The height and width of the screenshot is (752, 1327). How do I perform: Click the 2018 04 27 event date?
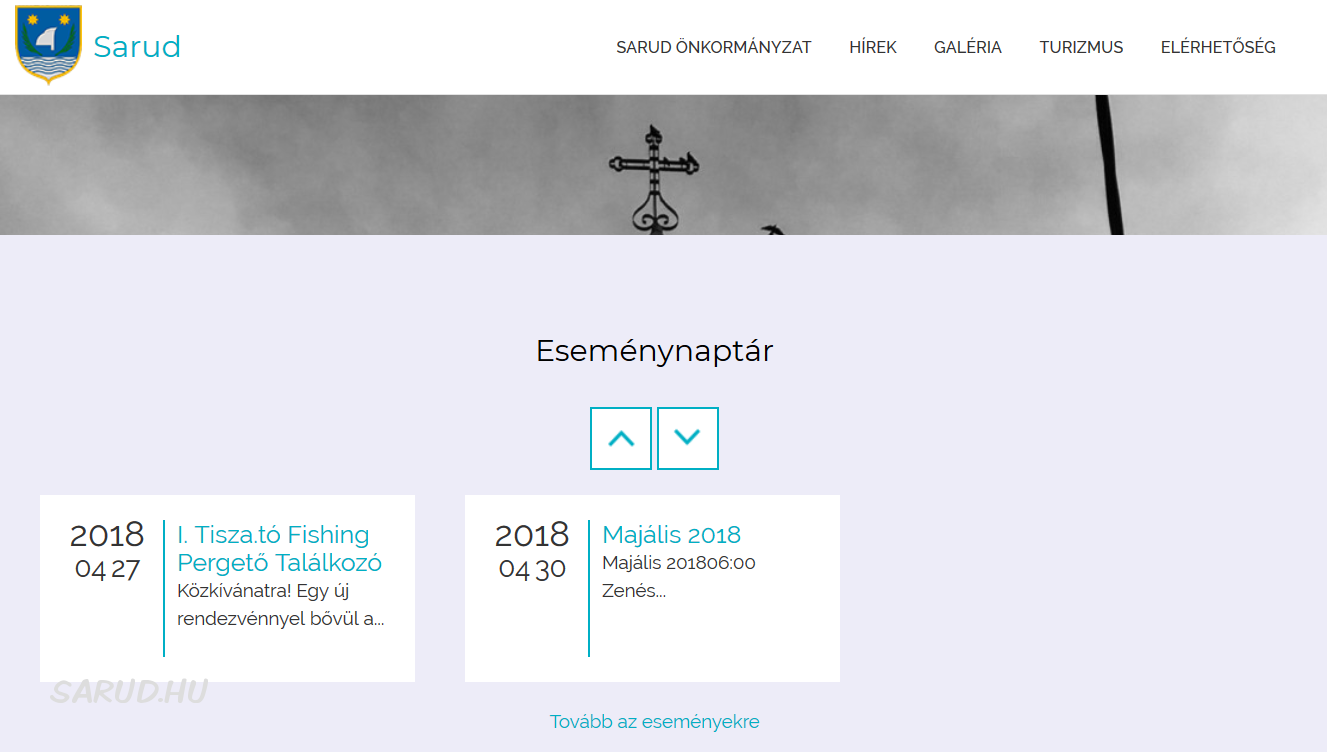107,551
